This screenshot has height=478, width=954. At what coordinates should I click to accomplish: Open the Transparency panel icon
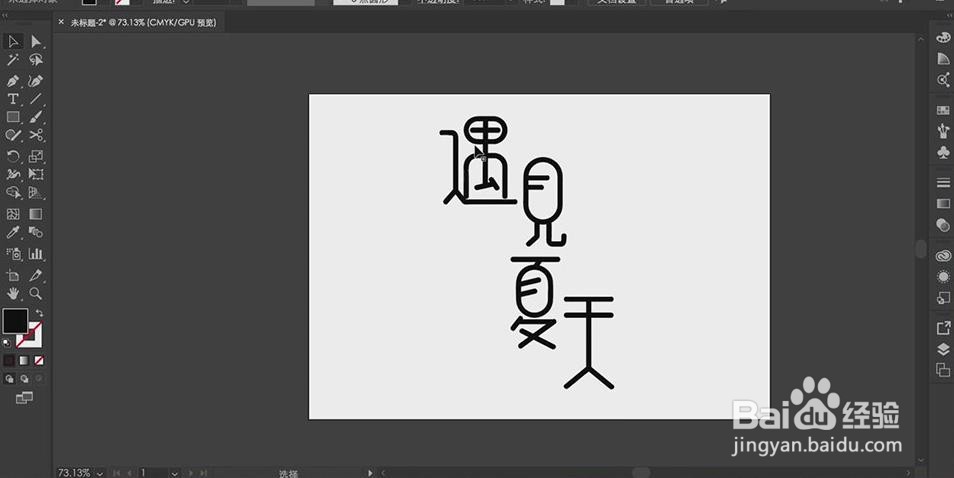pyautogui.click(x=943, y=224)
